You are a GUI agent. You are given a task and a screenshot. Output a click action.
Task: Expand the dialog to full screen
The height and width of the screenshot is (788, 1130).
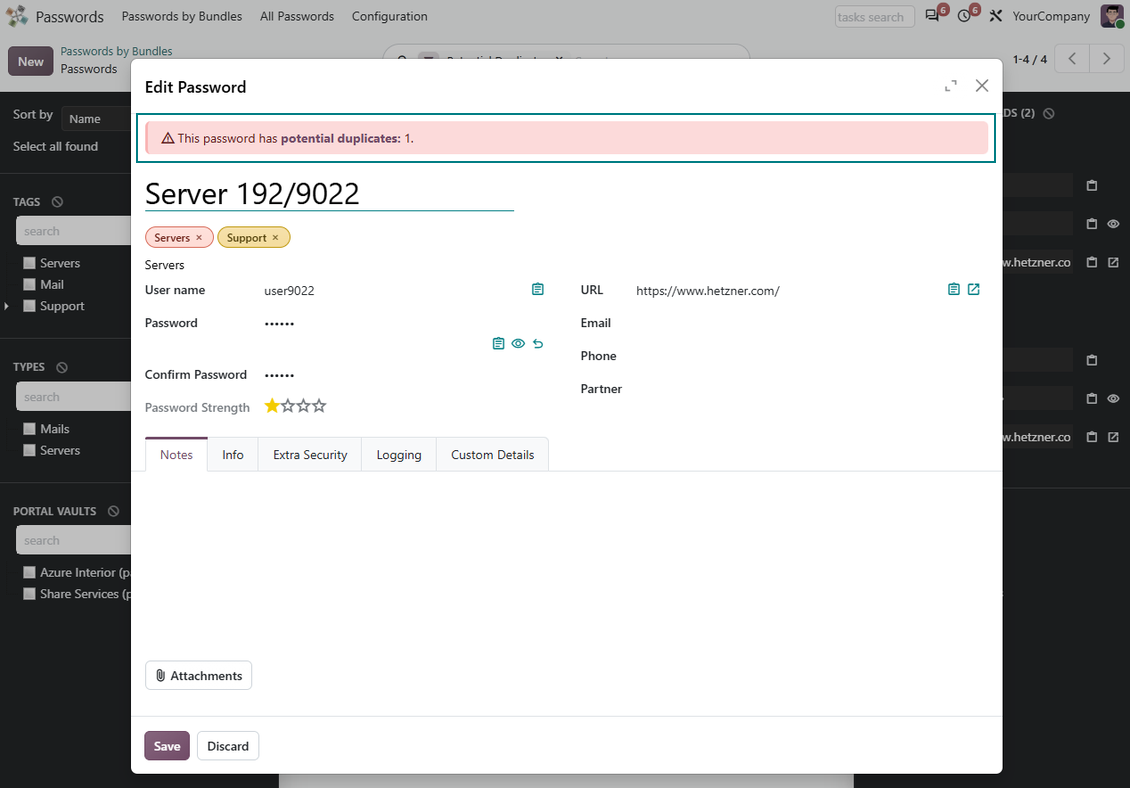point(951,86)
